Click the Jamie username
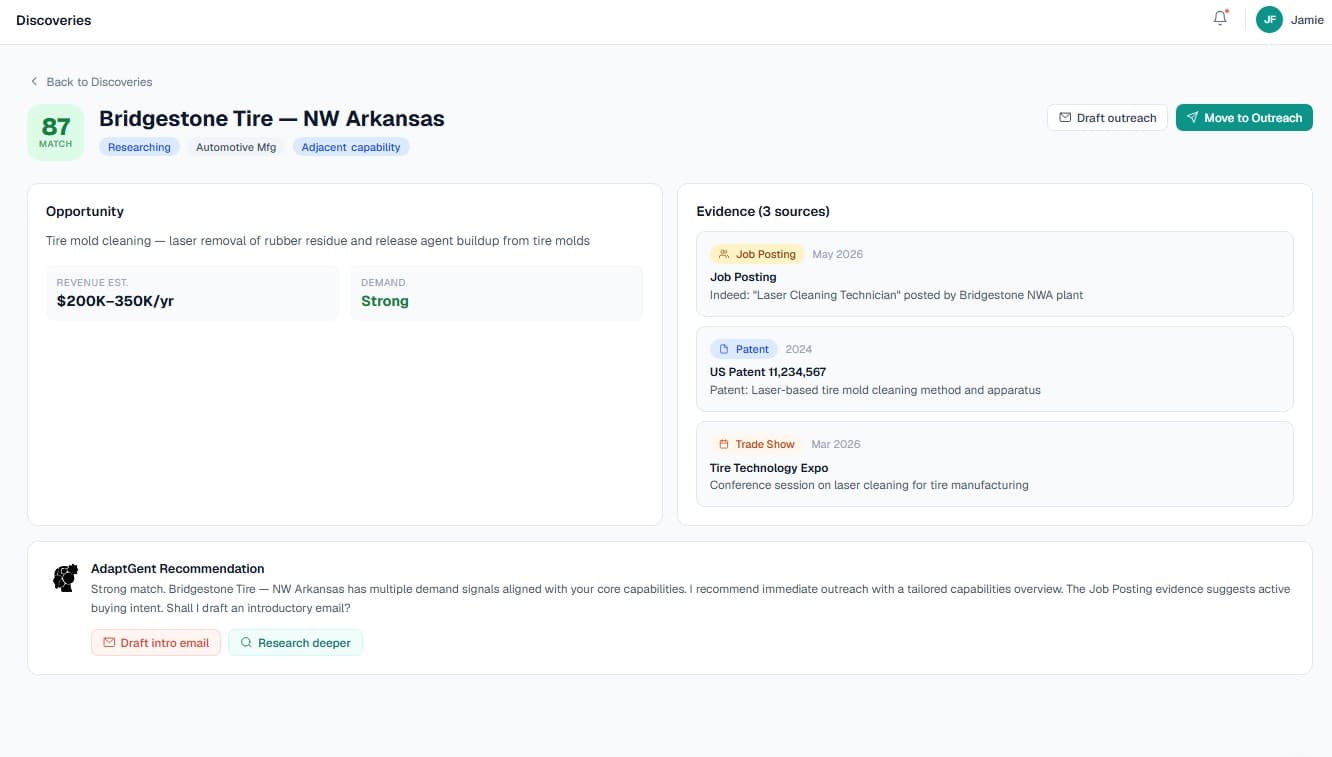This screenshot has height=757, width=1332. point(1307,20)
